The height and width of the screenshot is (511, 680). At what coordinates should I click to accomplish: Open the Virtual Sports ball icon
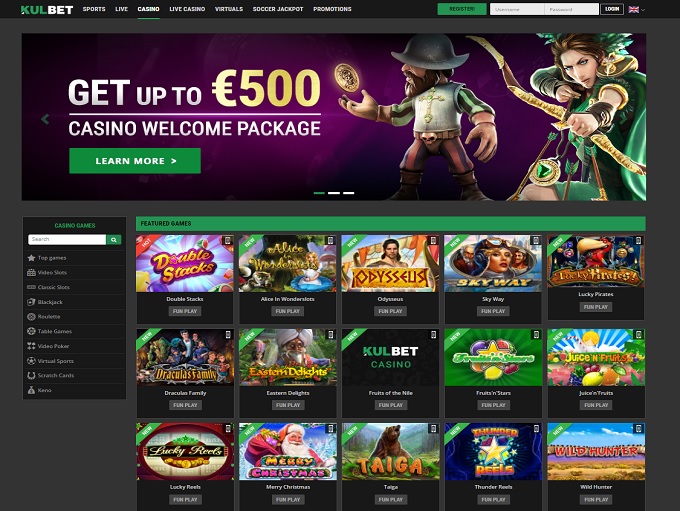pyautogui.click(x=31, y=361)
